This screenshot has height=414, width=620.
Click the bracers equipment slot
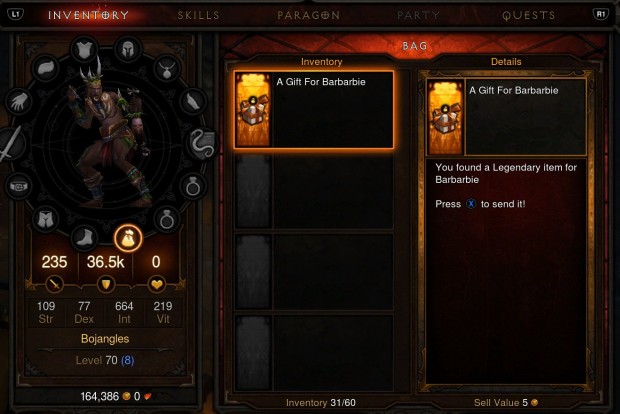tap(193, 102)
